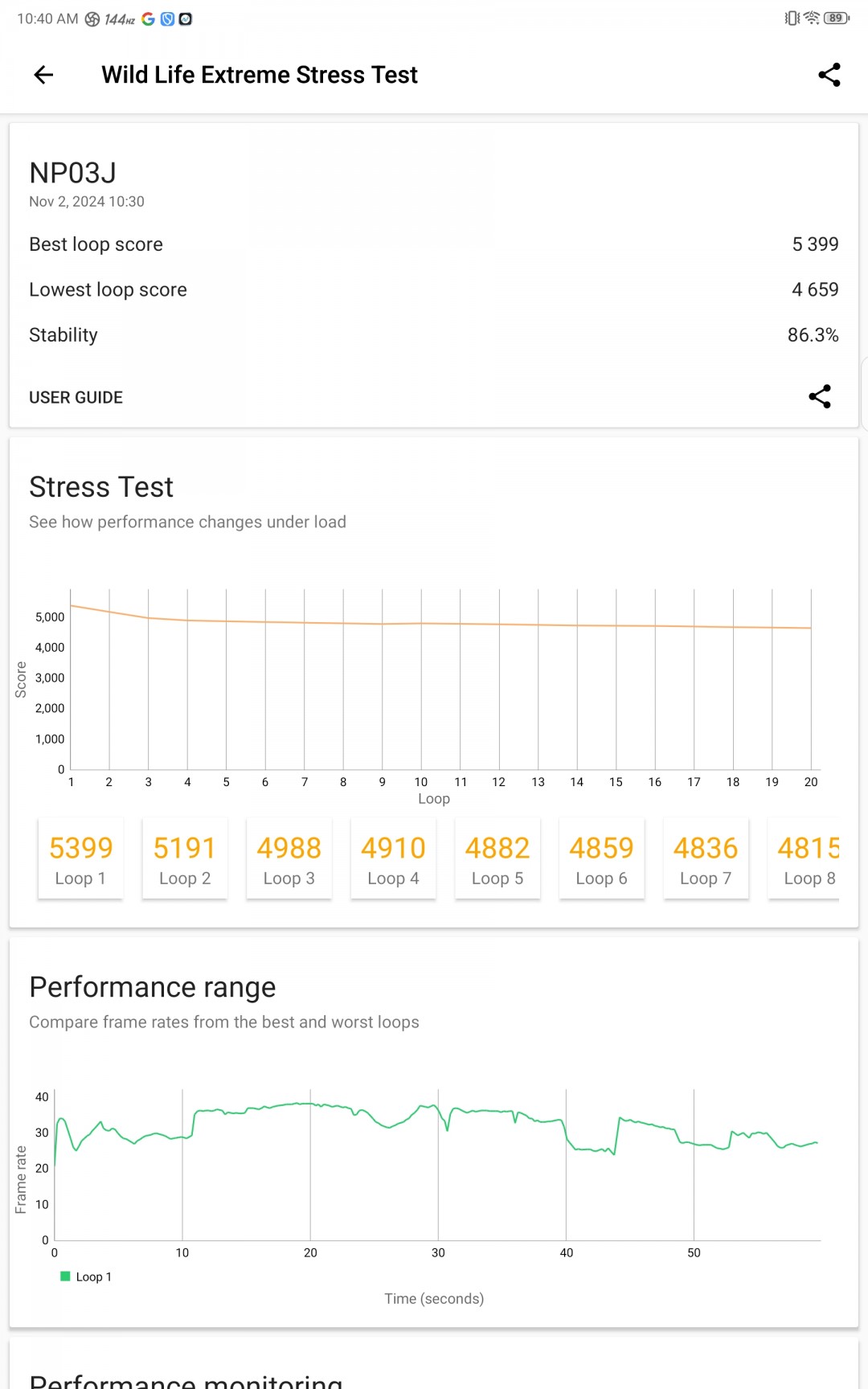Choose the Loop 4 score card
This screenshot has width=868, height=1389.
[393, 858]
